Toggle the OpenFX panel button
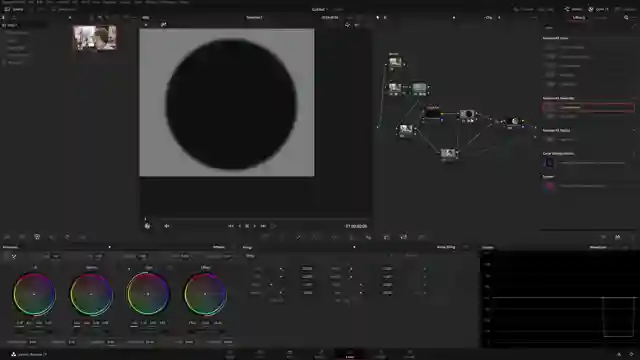This screenshot has height=360, width=640. (598, 9)
